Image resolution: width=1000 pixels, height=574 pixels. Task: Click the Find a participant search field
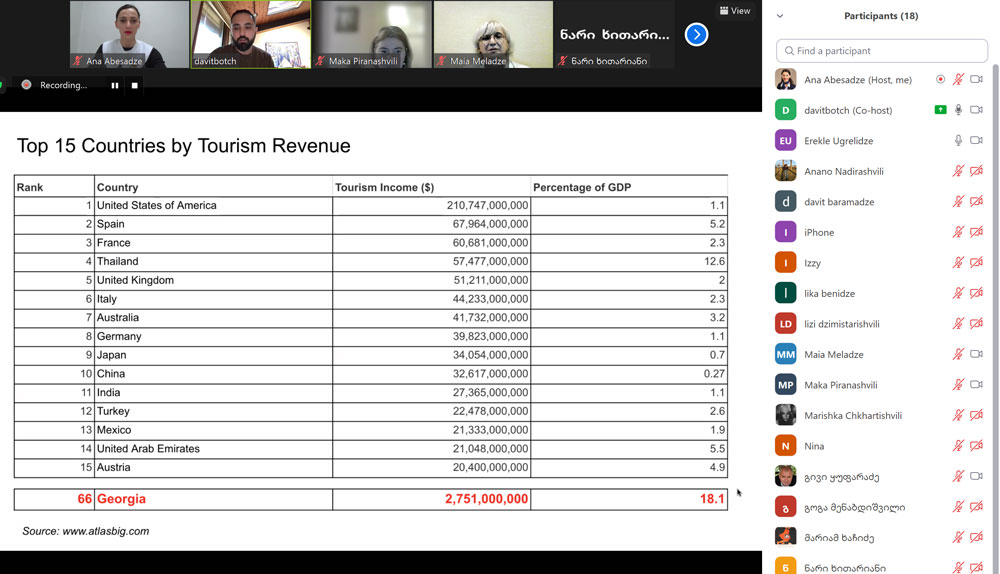(882, 51)
